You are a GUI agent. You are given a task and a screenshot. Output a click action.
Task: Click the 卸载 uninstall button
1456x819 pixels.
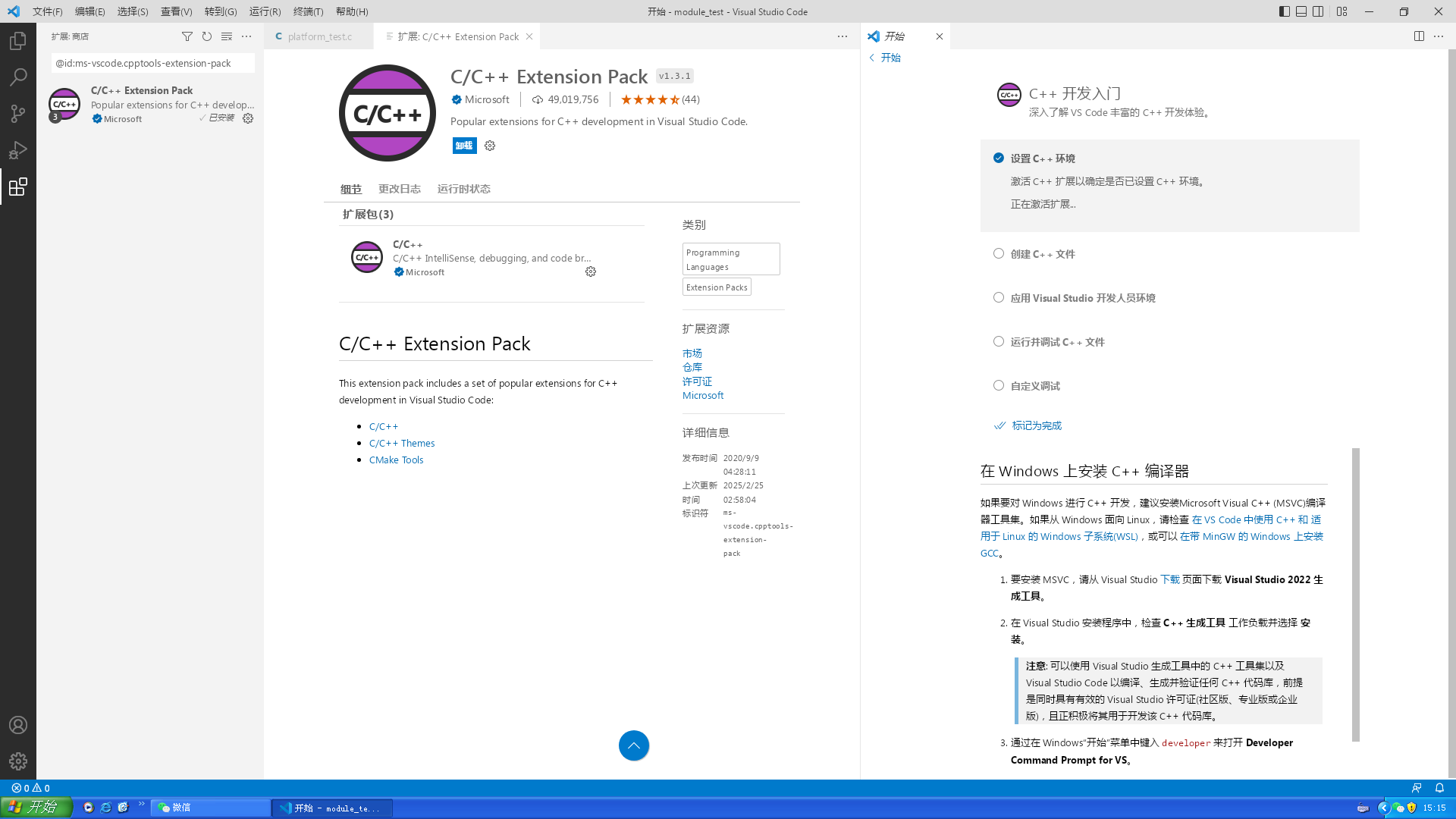[x=464, y=146]
